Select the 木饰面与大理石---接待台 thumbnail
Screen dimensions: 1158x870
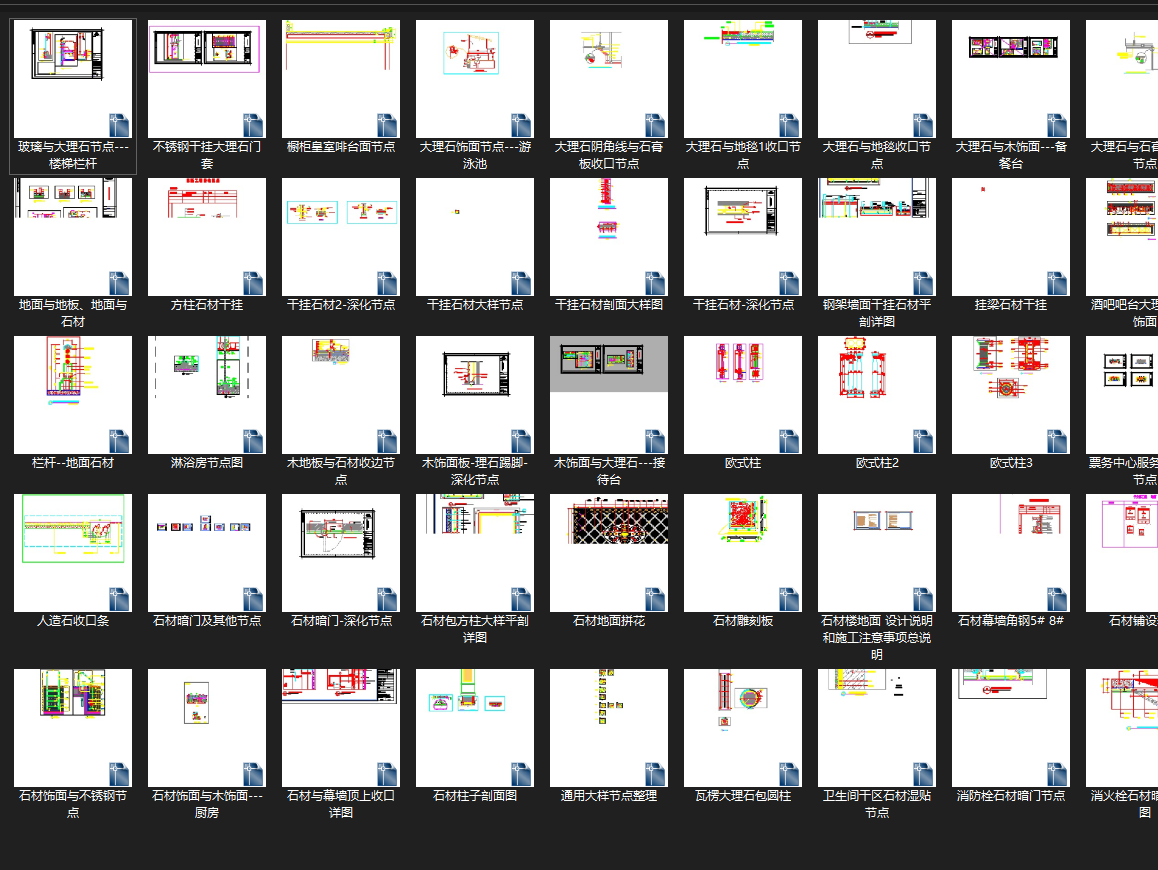point(609,395)
